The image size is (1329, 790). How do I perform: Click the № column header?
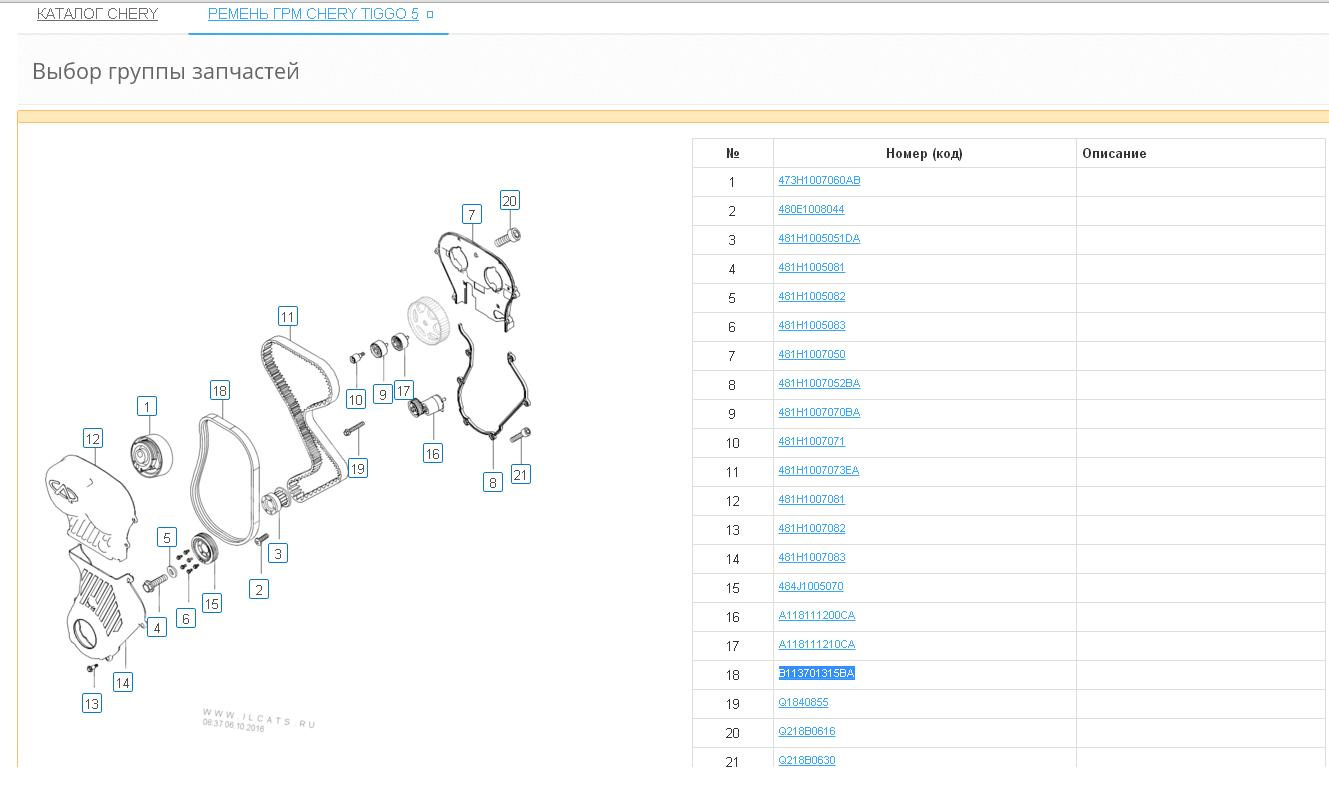(x=733, y=153)
